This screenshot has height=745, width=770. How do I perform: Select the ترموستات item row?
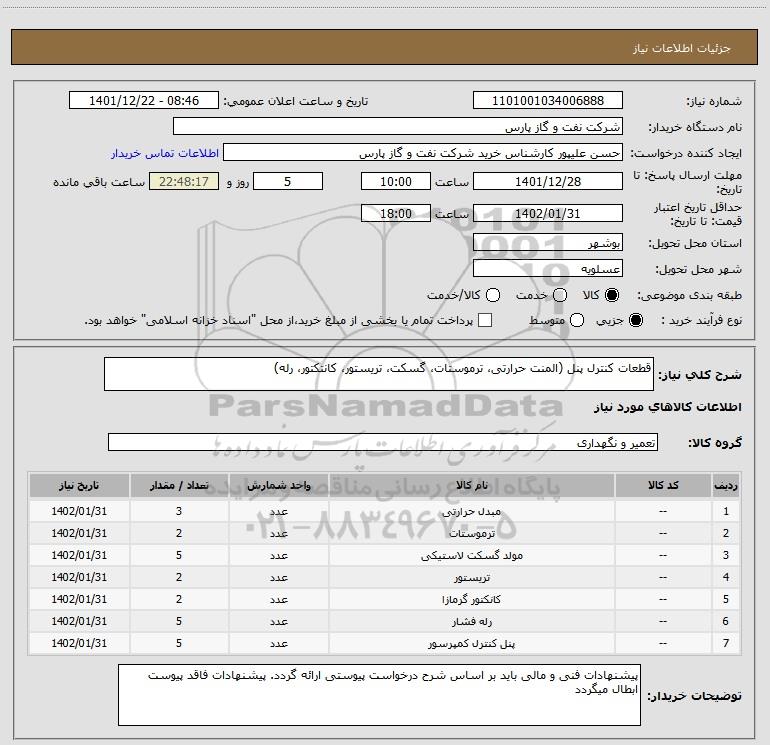point(385,533)
